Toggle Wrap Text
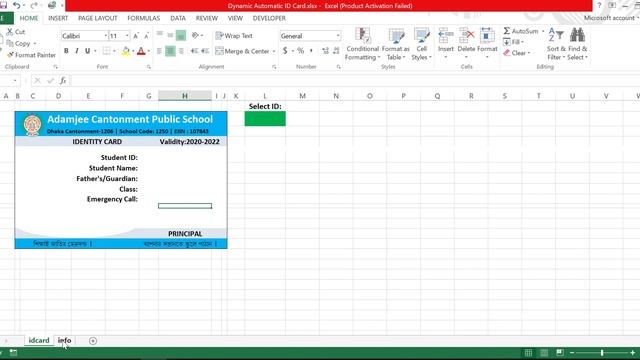 pos(234,36)
